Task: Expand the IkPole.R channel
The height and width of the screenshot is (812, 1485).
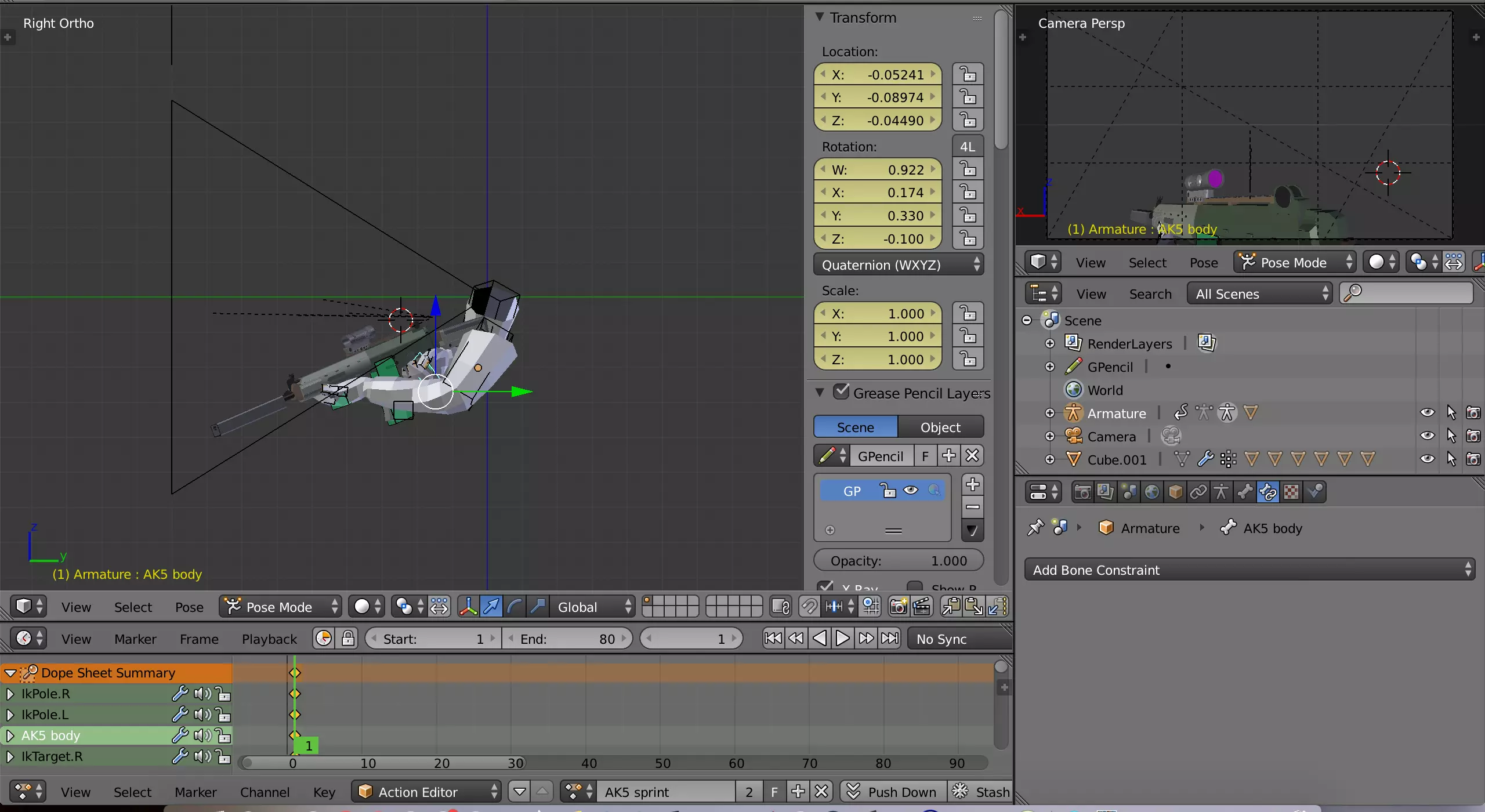Action: (10, 694)
